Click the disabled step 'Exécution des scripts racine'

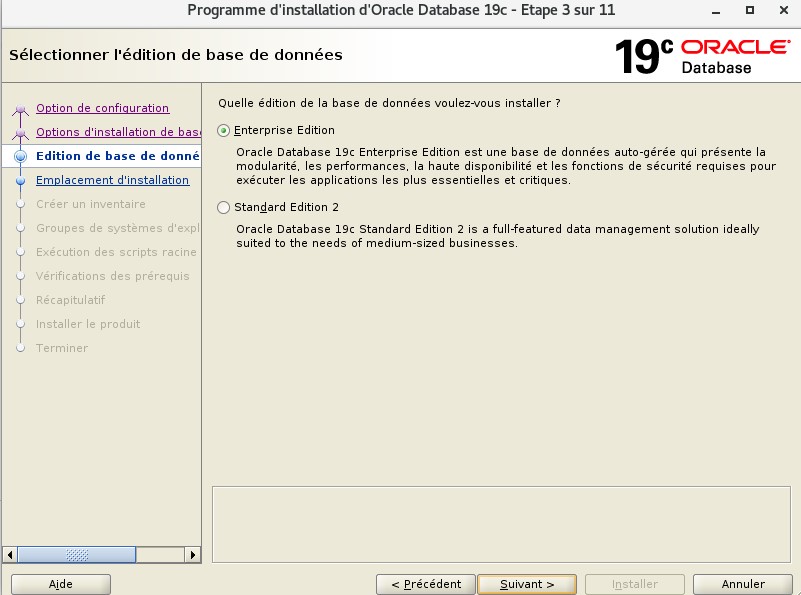tap(116, 252)
